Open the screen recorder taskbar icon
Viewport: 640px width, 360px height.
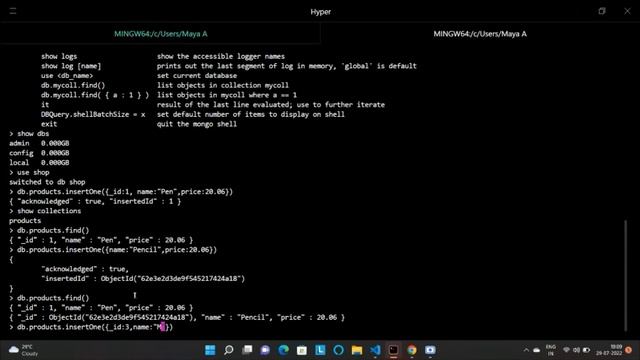[x=430, y=350]
